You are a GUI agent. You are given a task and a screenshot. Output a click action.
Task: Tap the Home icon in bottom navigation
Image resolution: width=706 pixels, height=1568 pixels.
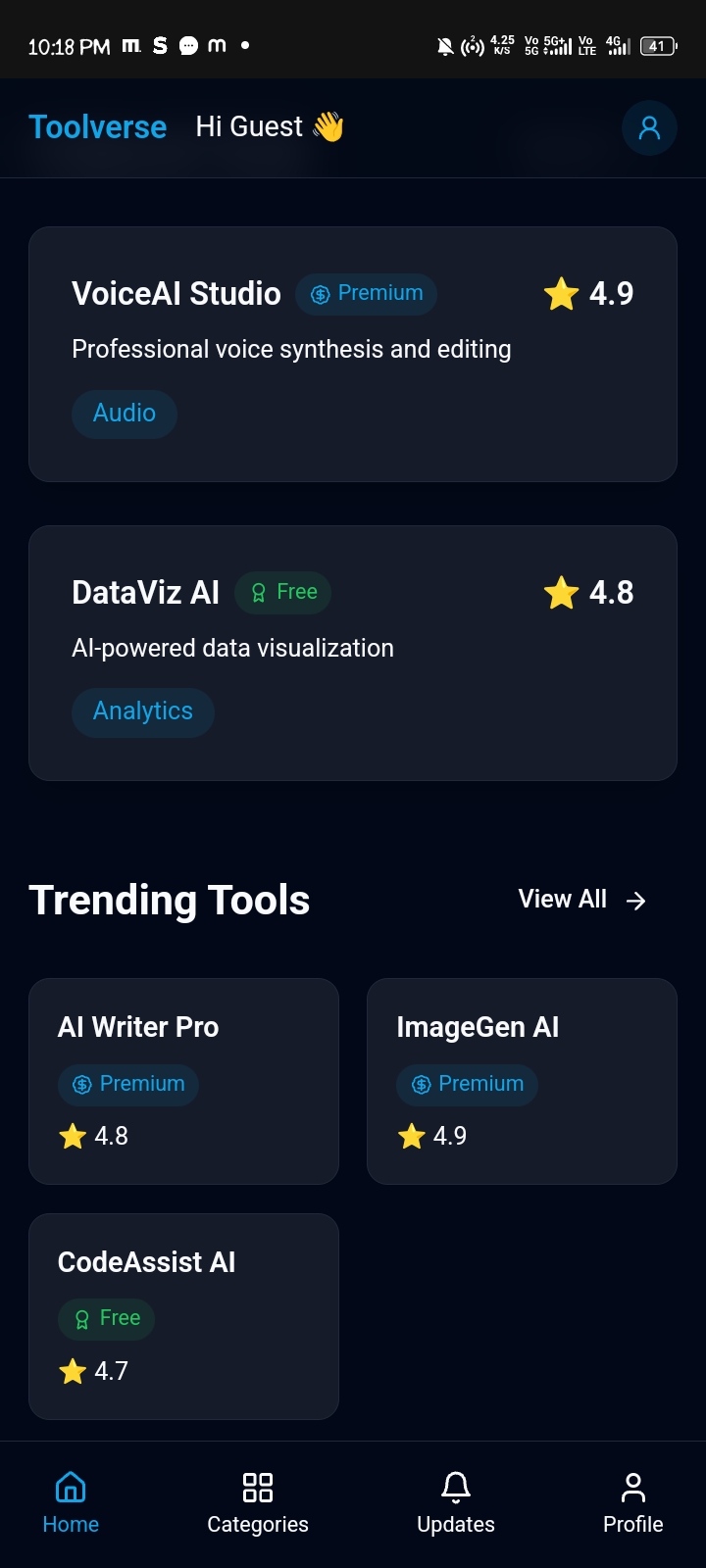tap(71, 1487)
